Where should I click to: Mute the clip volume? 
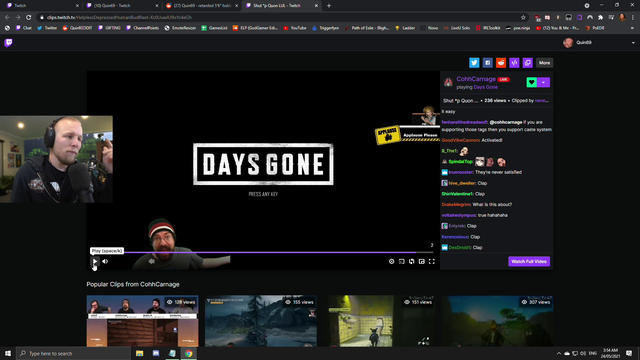click(105, 261)
